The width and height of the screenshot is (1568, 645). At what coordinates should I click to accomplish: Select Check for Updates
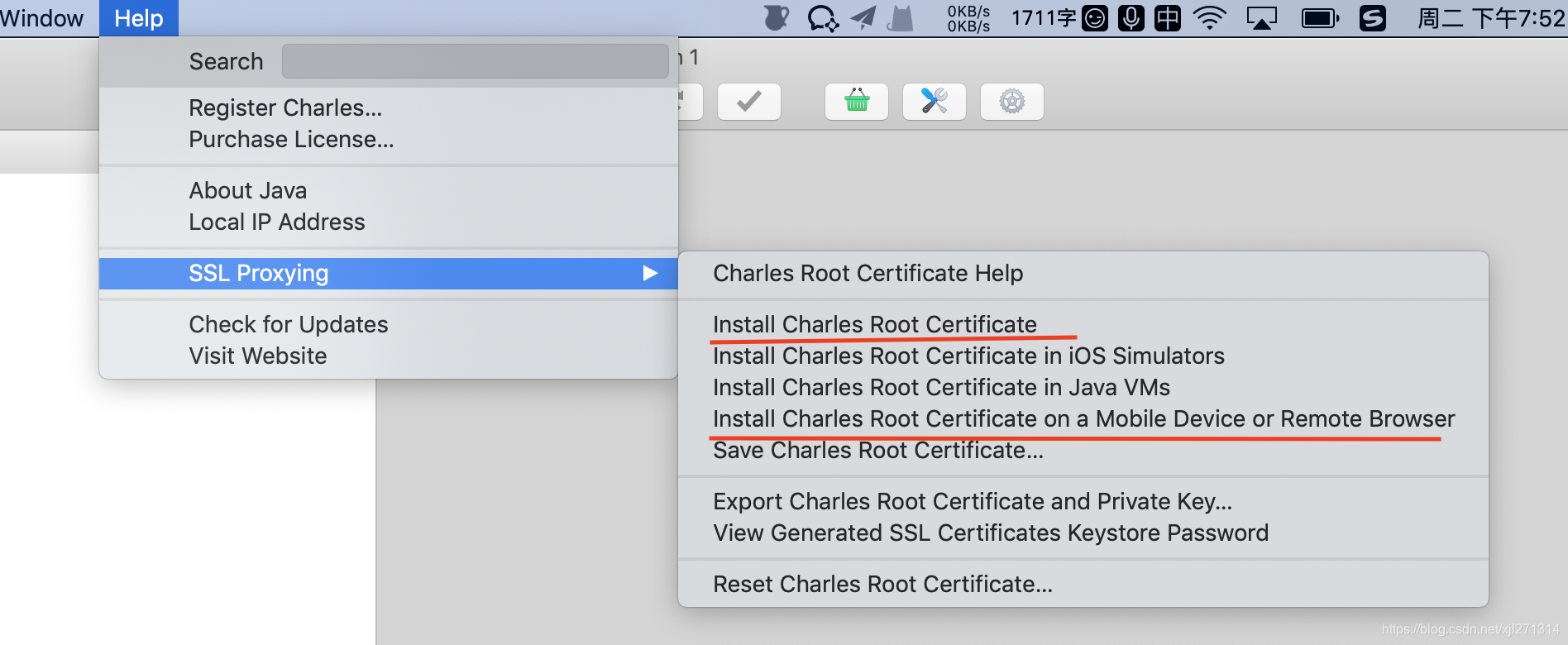coord(389,325)
